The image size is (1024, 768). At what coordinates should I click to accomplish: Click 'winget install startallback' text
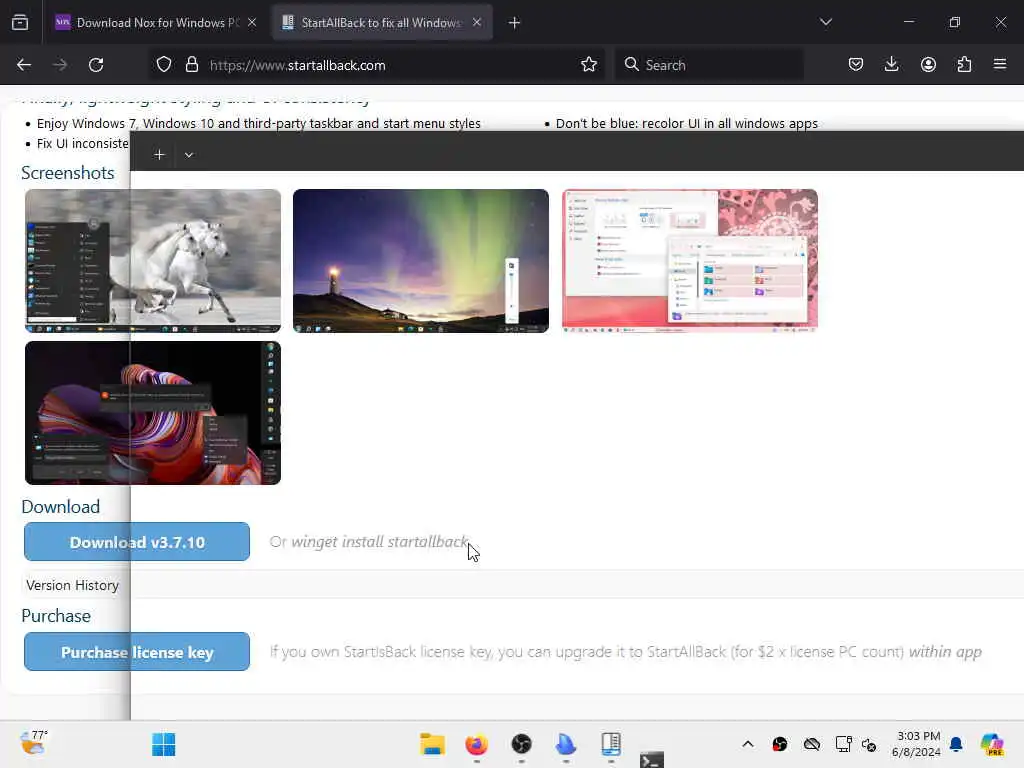(380, 542)
